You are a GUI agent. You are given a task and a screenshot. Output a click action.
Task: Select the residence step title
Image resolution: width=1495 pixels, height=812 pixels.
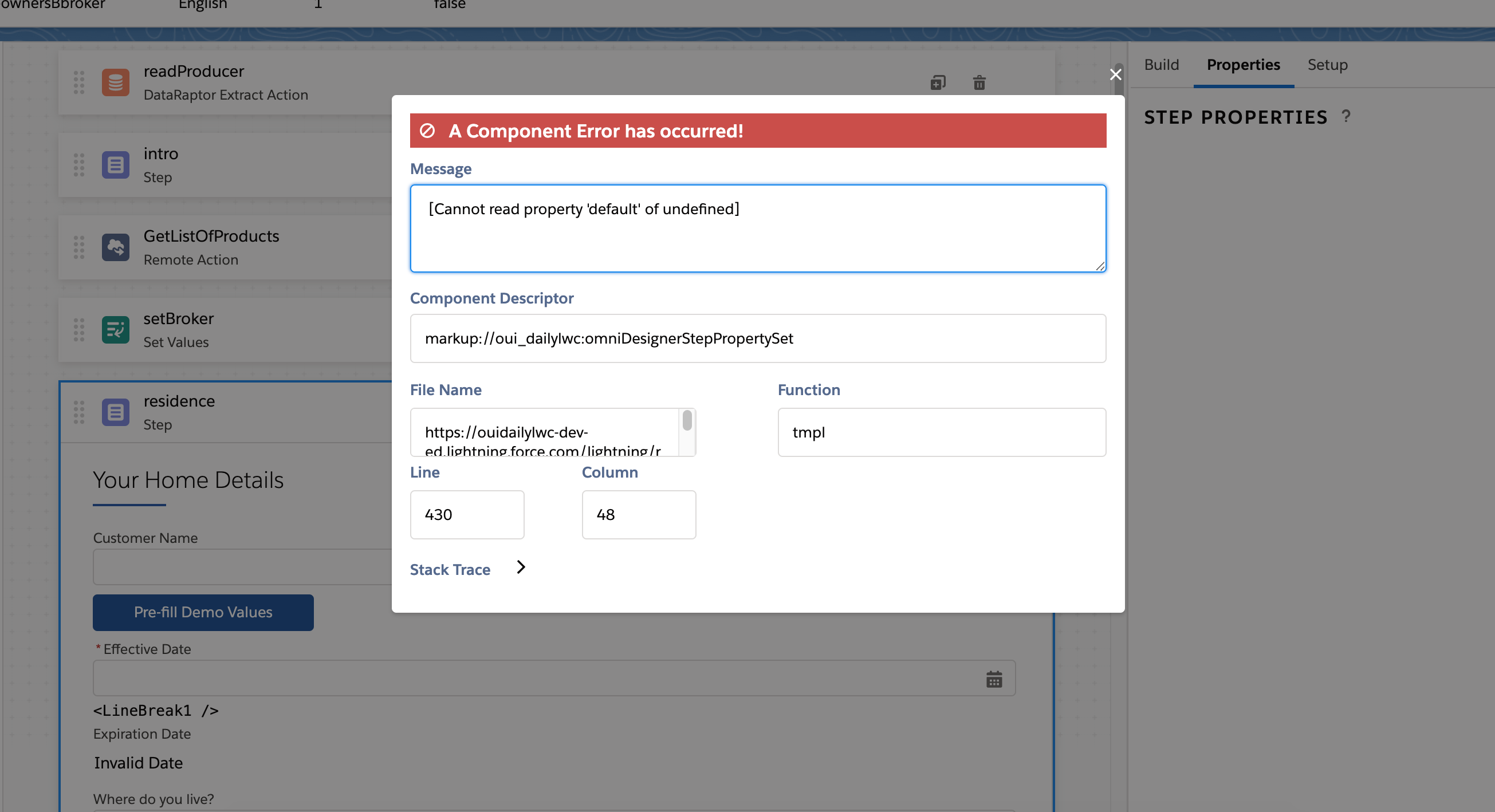click(179, 401)
